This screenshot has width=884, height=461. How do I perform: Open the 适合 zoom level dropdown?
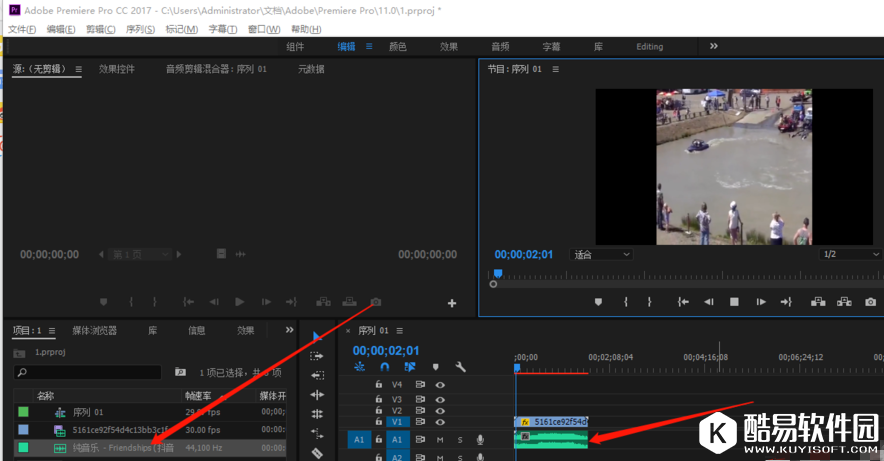[x=602, y=254]
